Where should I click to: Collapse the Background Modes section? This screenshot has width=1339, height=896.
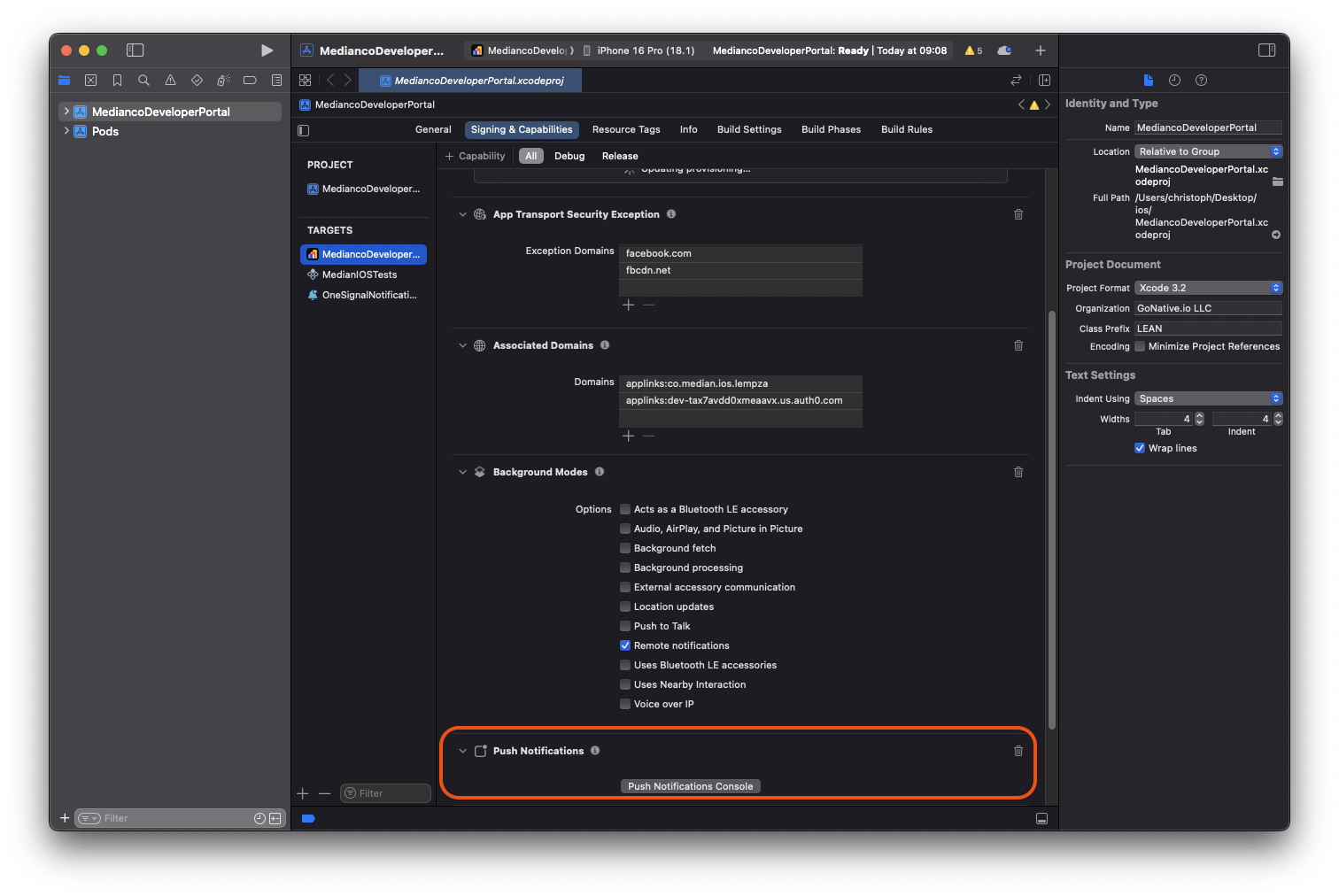pyautogui.click(x=462, y=472)
